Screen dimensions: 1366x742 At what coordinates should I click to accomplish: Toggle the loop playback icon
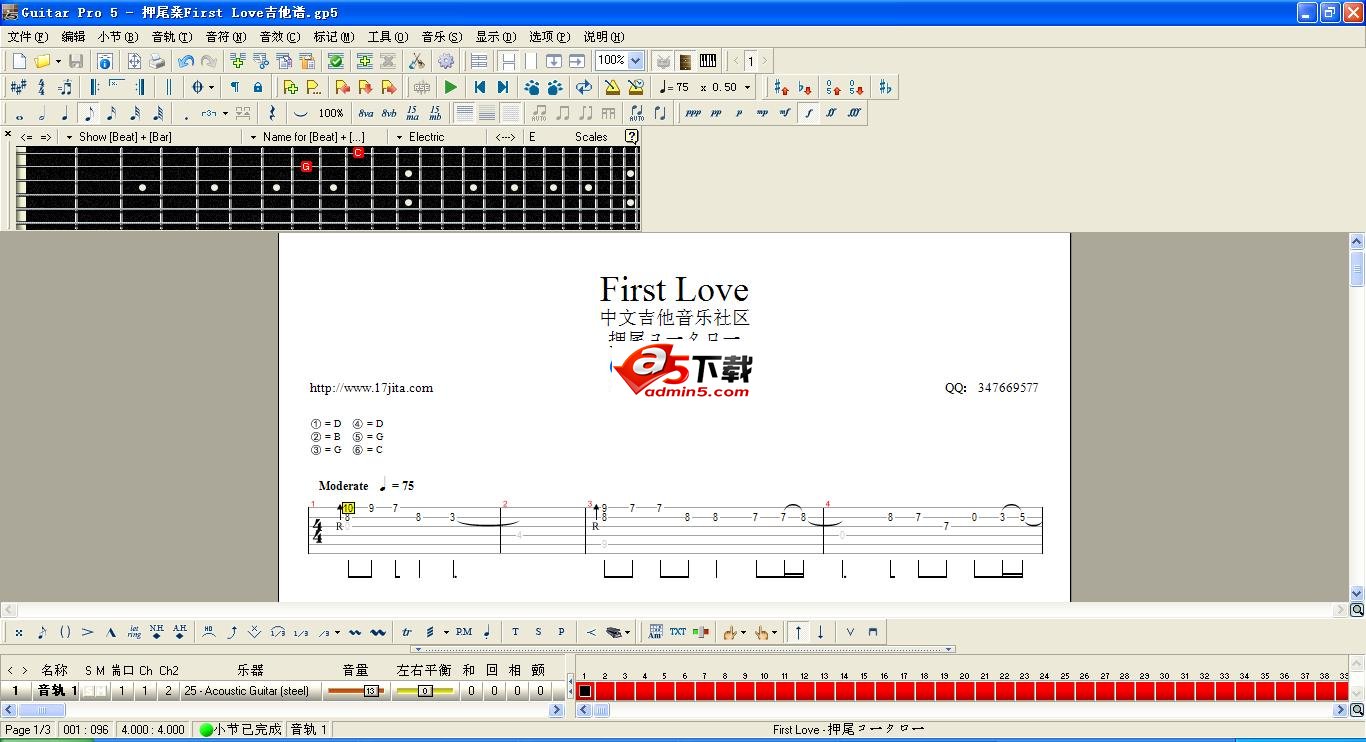(583, 88)
